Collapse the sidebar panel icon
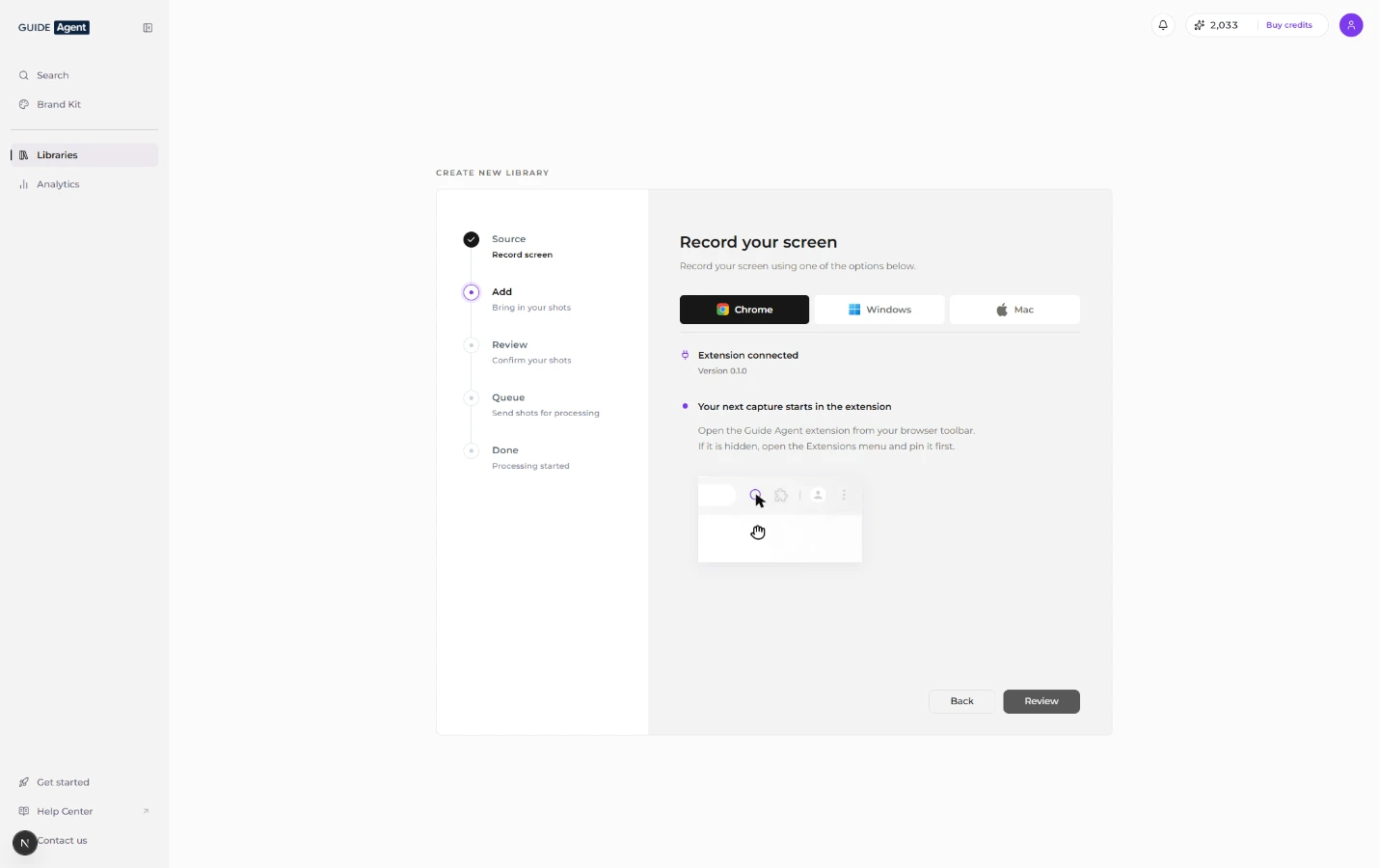The width and height of the screenshot is (1379, 868). (148, 28)
